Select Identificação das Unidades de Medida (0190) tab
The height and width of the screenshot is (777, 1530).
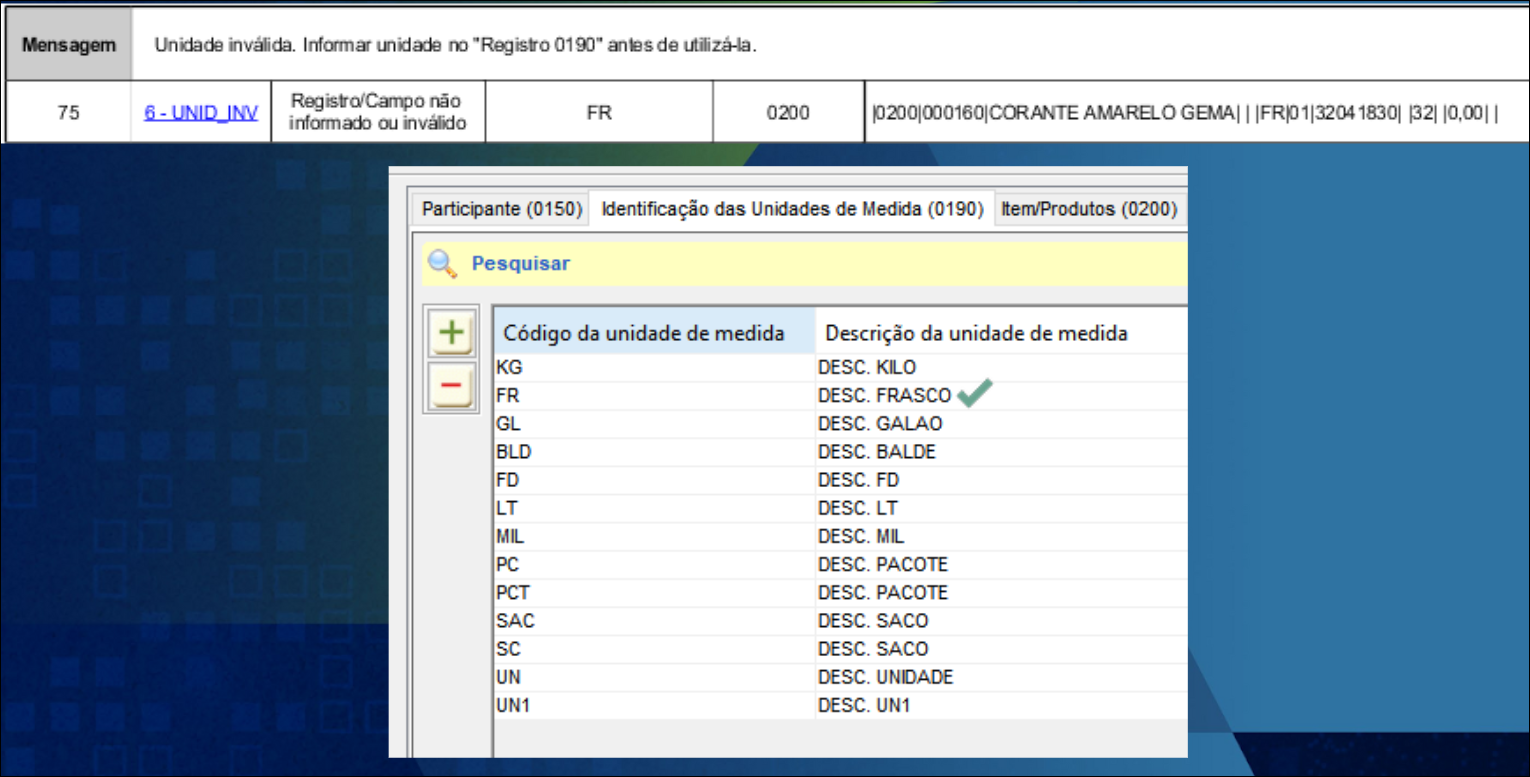(792, 210)
